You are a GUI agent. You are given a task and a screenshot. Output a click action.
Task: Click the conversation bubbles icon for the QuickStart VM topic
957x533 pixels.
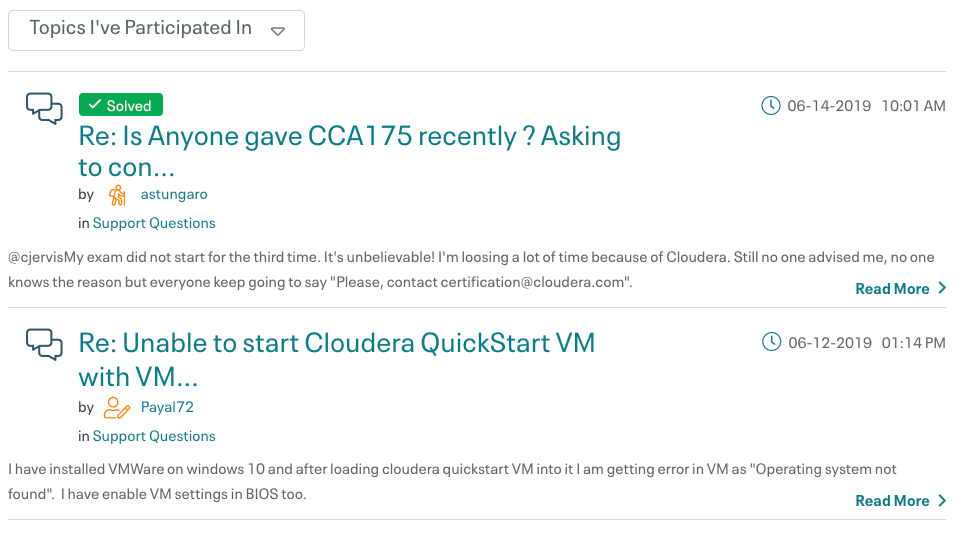coord(44,344)
